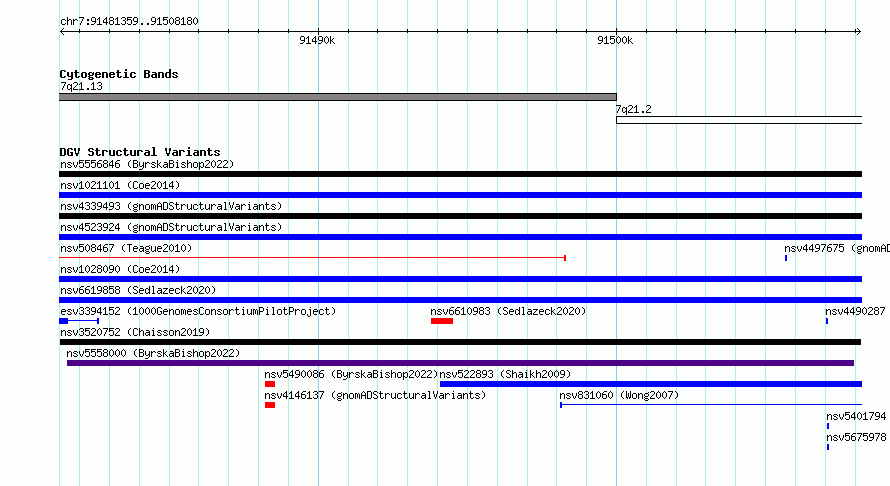Viewport: 890px width, 486px height.
Task: Click the nsv6619858 (Sedlazeck2020) label
Action: point(138,290)
